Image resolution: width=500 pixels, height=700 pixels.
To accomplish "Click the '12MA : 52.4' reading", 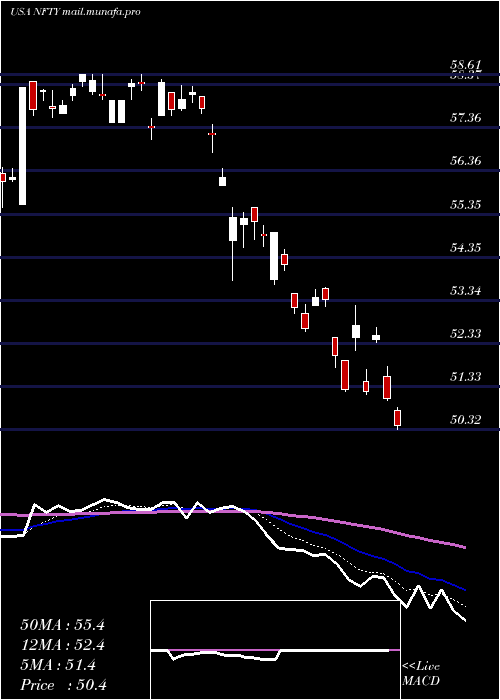I will [62, 645].
